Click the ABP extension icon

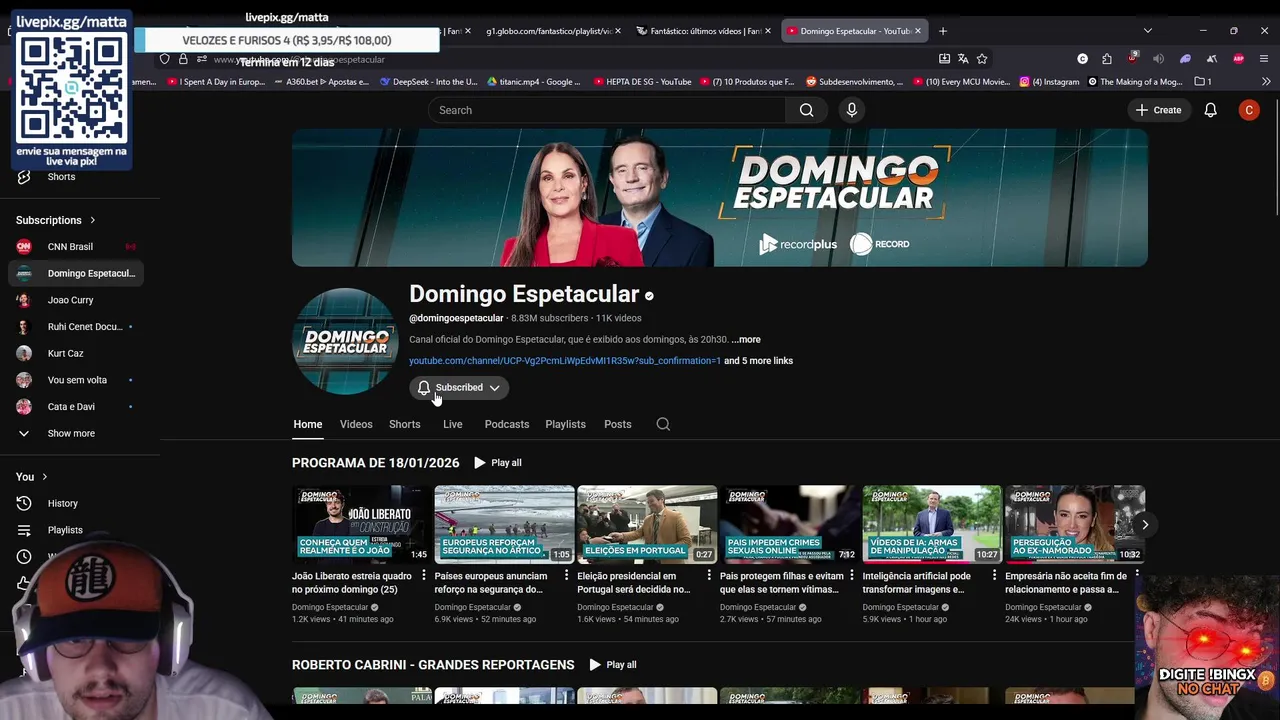pyautogui.click(x=1238, y=59)
